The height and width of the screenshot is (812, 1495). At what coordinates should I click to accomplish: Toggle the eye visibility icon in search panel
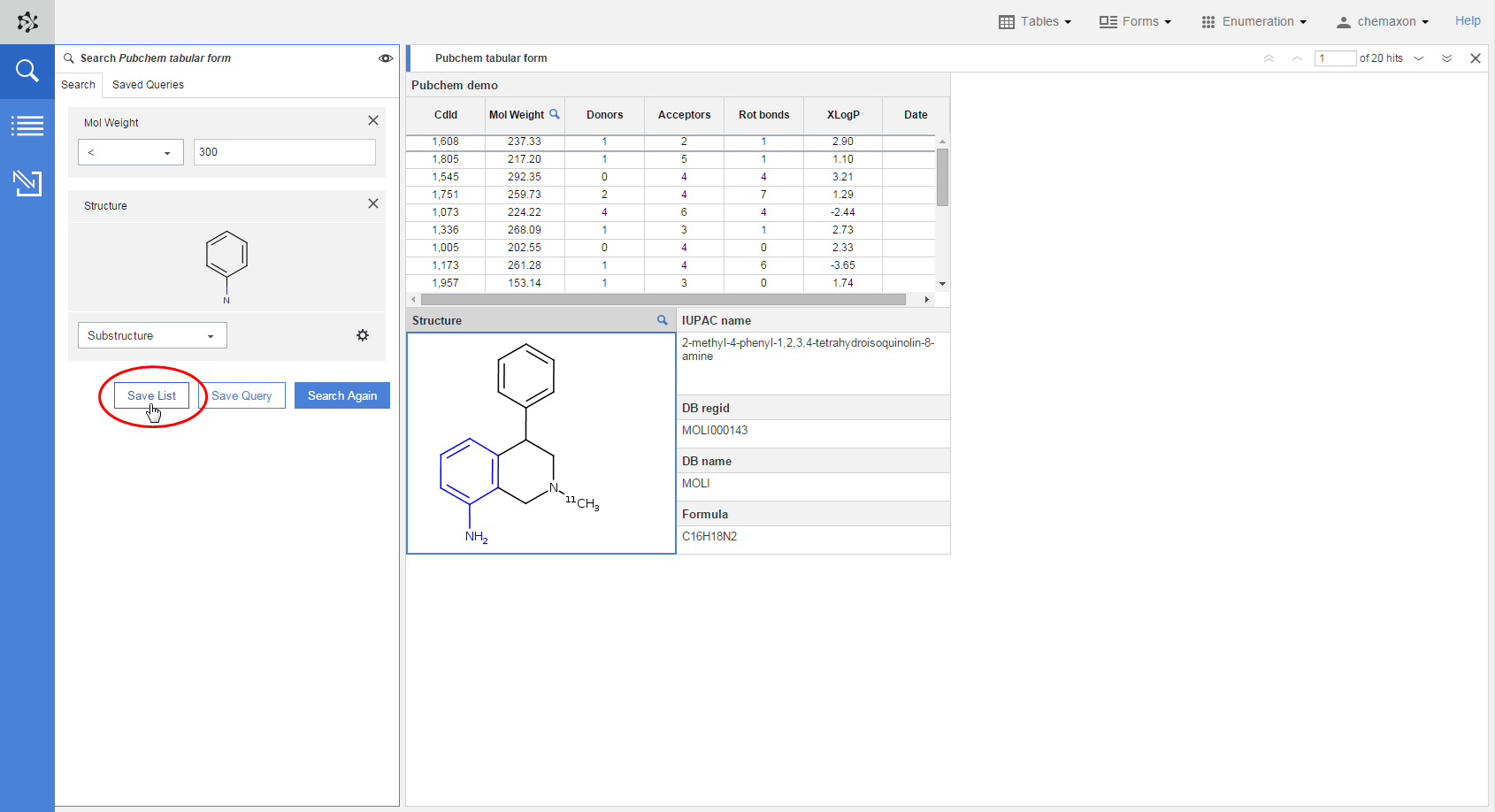pos(386,58)
